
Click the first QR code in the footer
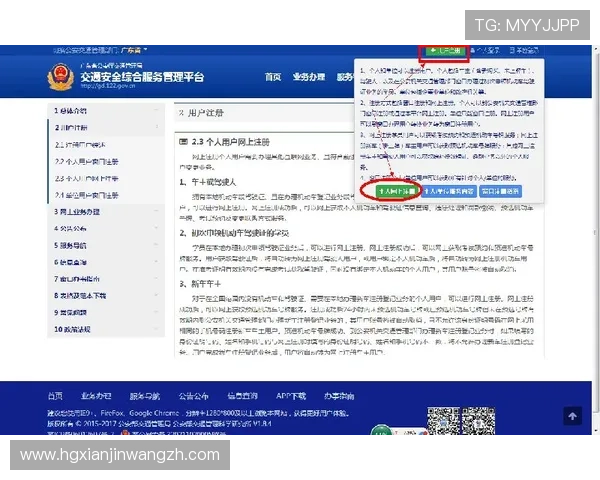[443, 421]
